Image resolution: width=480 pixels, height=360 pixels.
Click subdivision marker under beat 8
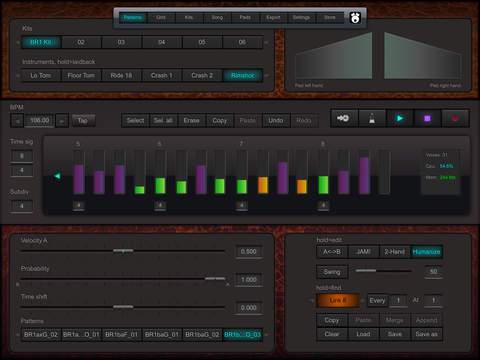[x=323, y=205]
